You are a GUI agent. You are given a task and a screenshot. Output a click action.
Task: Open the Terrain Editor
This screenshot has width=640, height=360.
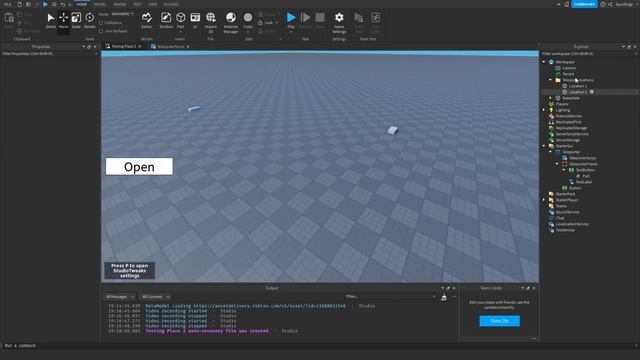click(x=147, y=20)
